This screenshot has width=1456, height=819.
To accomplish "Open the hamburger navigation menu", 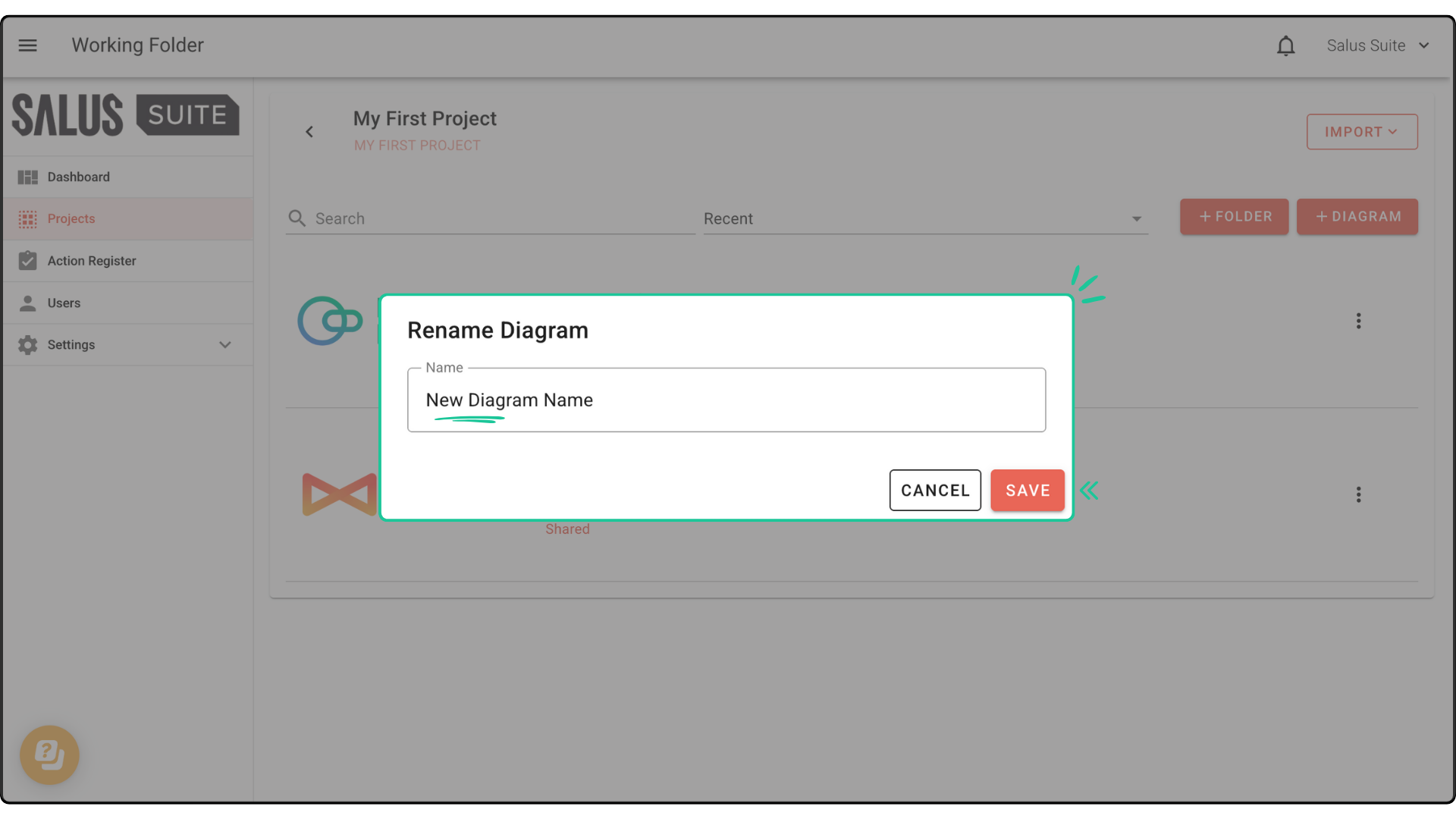I will pos(28,45).
